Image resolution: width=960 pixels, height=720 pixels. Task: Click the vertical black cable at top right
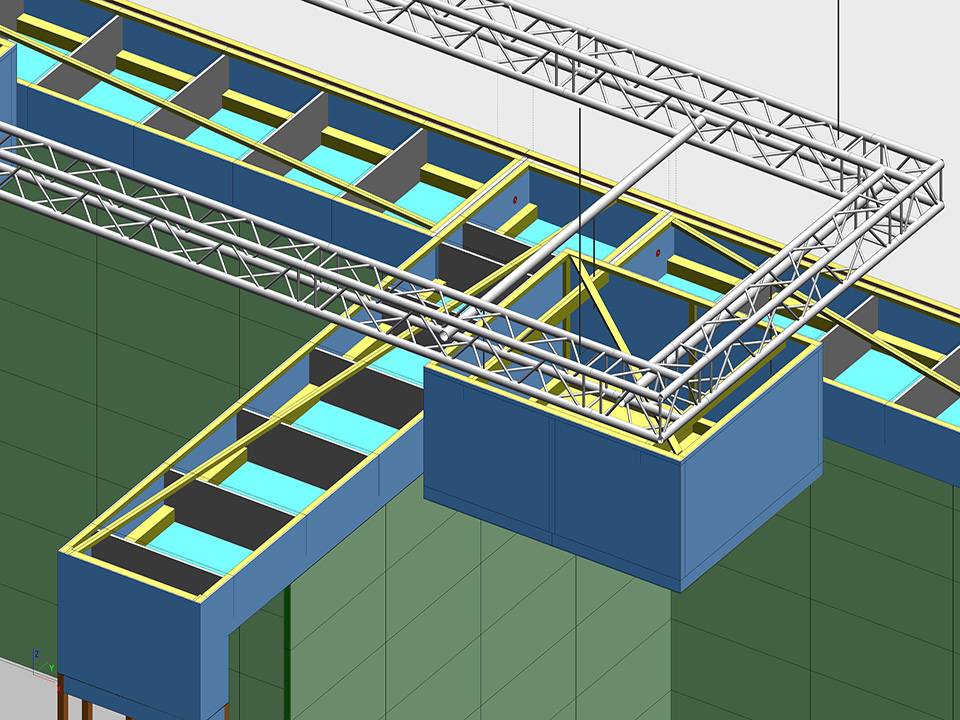coord(838,60)
